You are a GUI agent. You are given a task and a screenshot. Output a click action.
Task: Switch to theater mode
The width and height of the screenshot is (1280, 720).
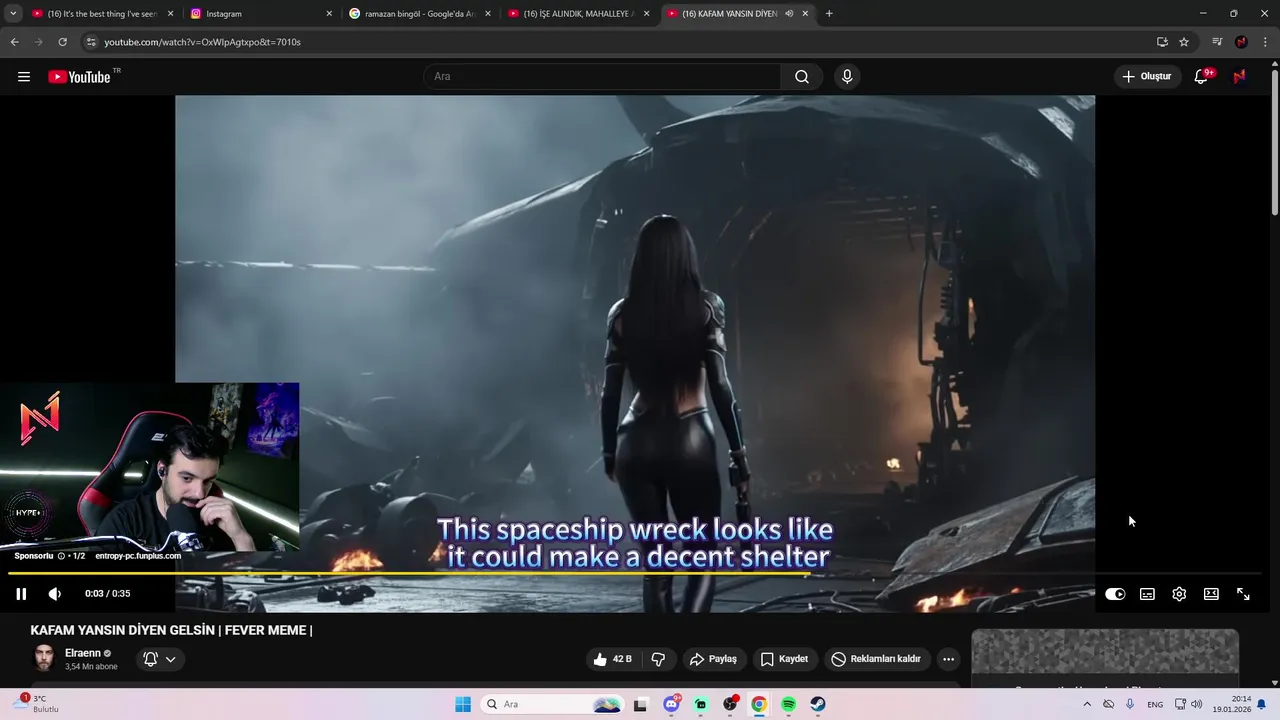(1211, 594)
